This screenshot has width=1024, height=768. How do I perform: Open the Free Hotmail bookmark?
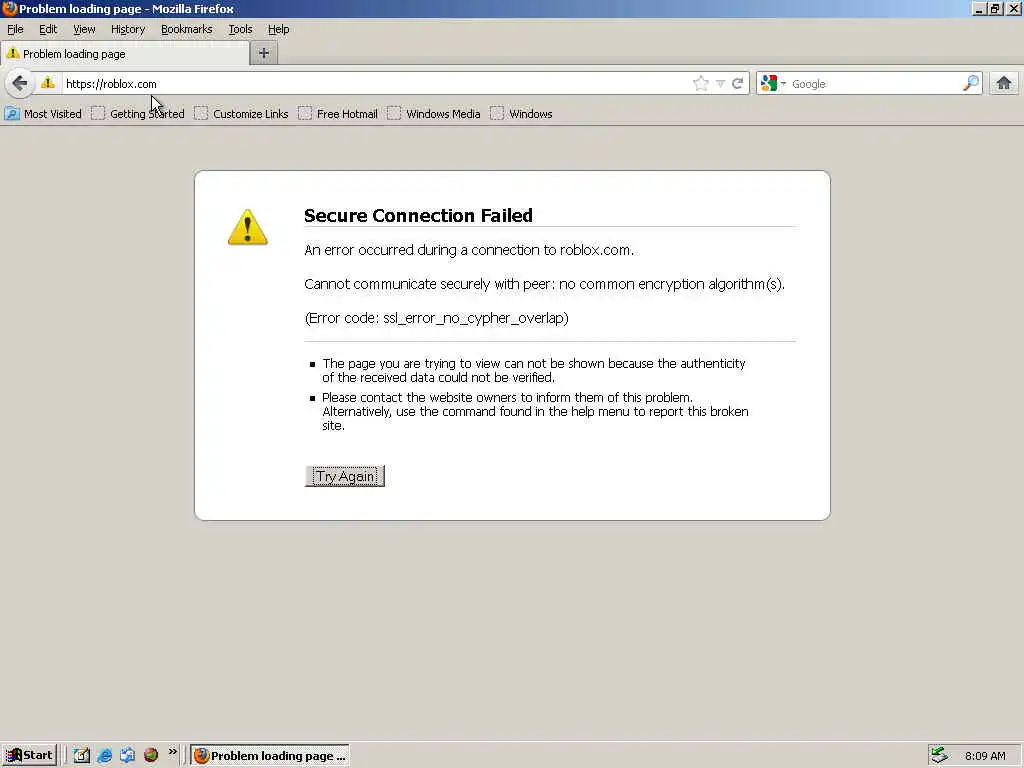point(338,114)
